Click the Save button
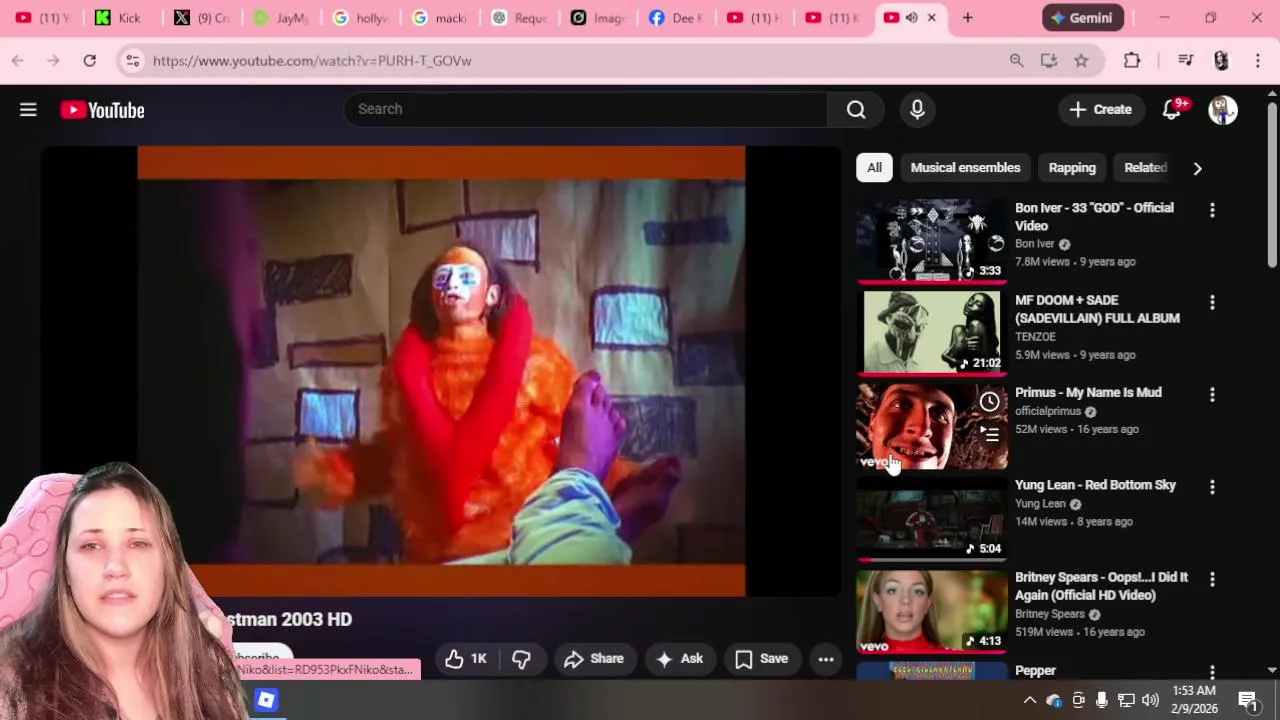The width and height of the screenshot is (1280, 720). click(x=762, y=659)
